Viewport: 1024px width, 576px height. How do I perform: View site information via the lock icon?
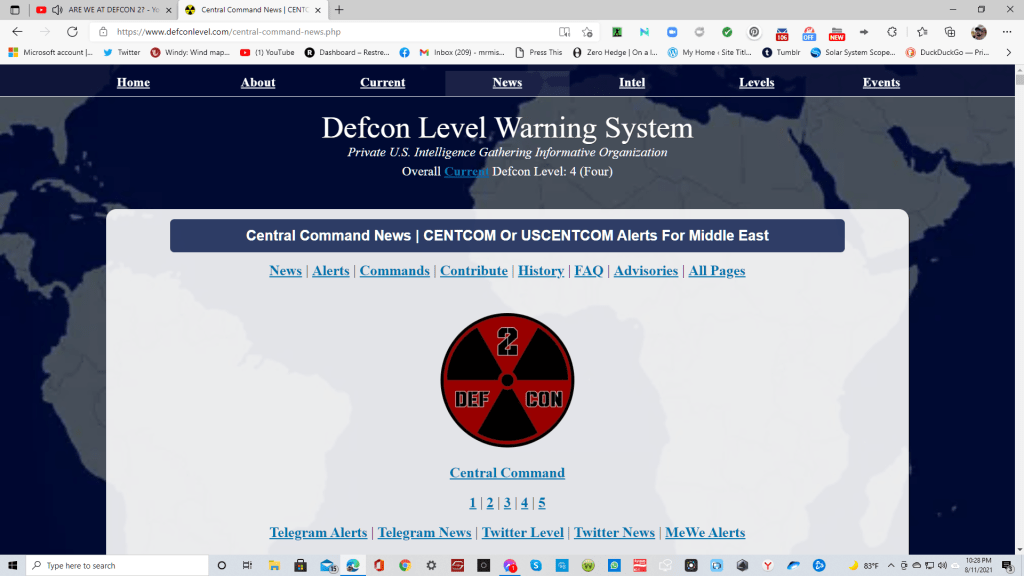103,32
